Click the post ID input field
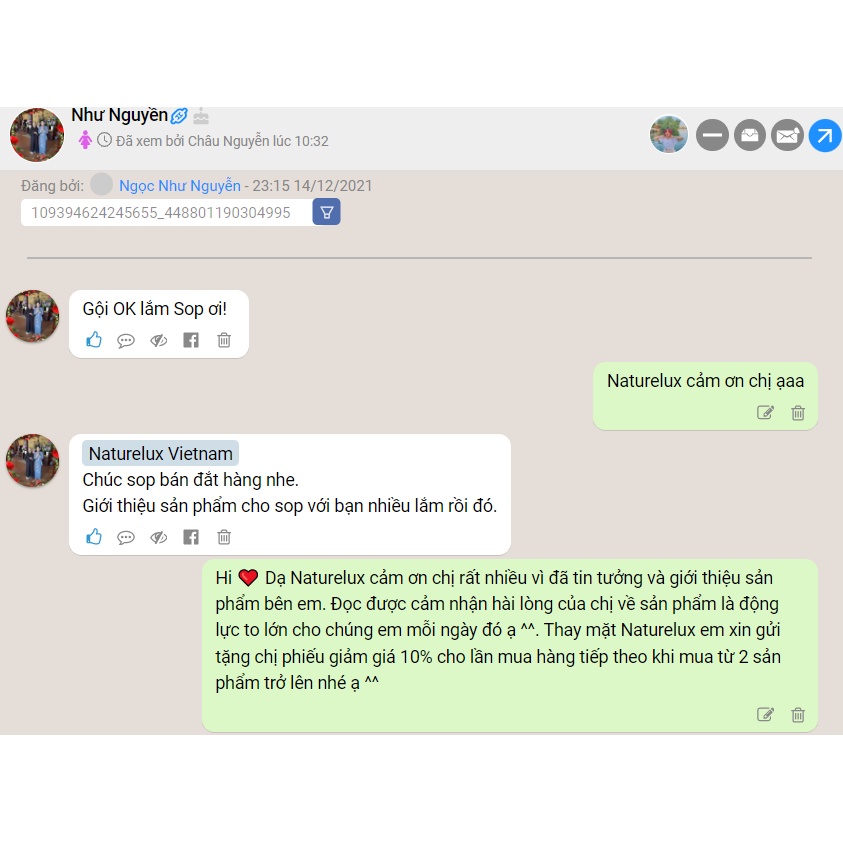843x843 pixels. [166, 212]
